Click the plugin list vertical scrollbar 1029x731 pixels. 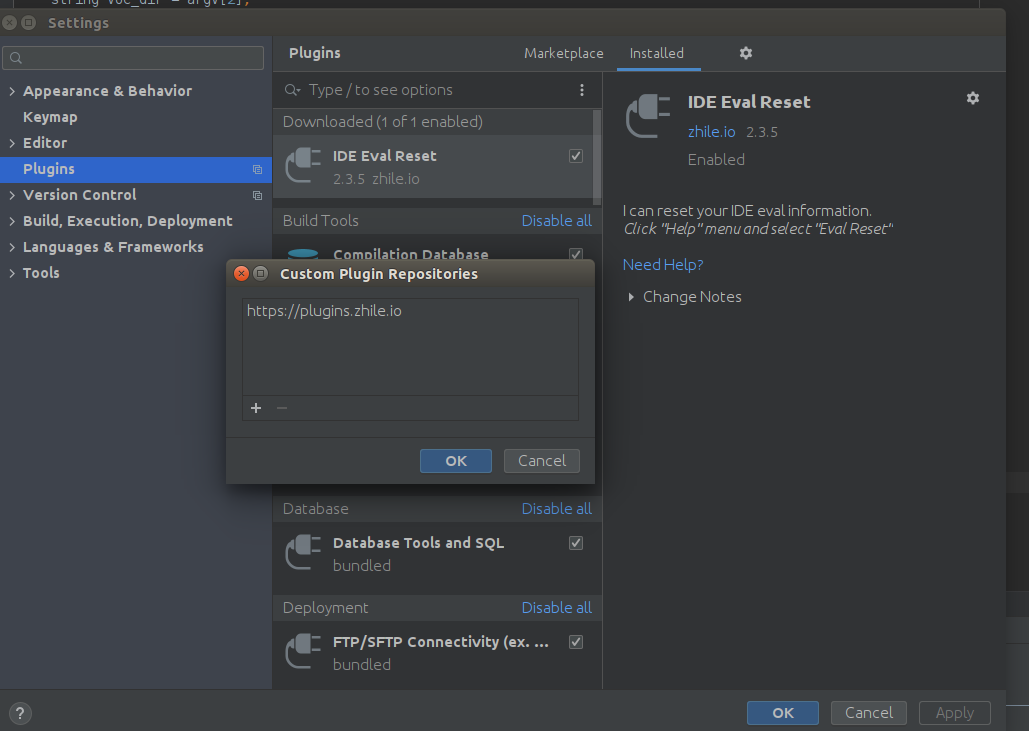(x=597, y=157)
